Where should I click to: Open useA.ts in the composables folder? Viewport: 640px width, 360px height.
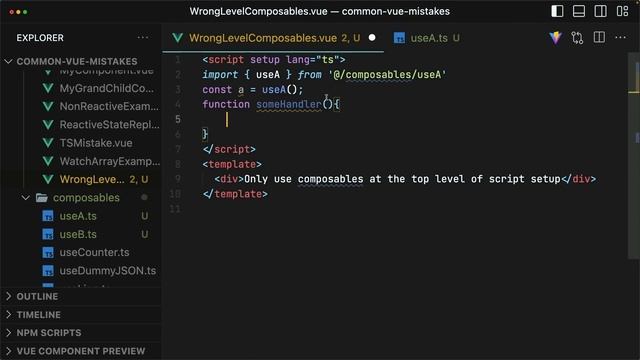[78, 216]
